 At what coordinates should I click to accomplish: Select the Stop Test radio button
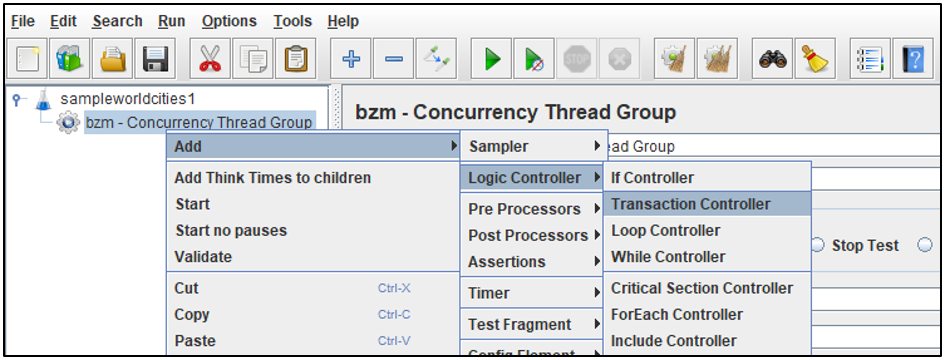(817, 245)
